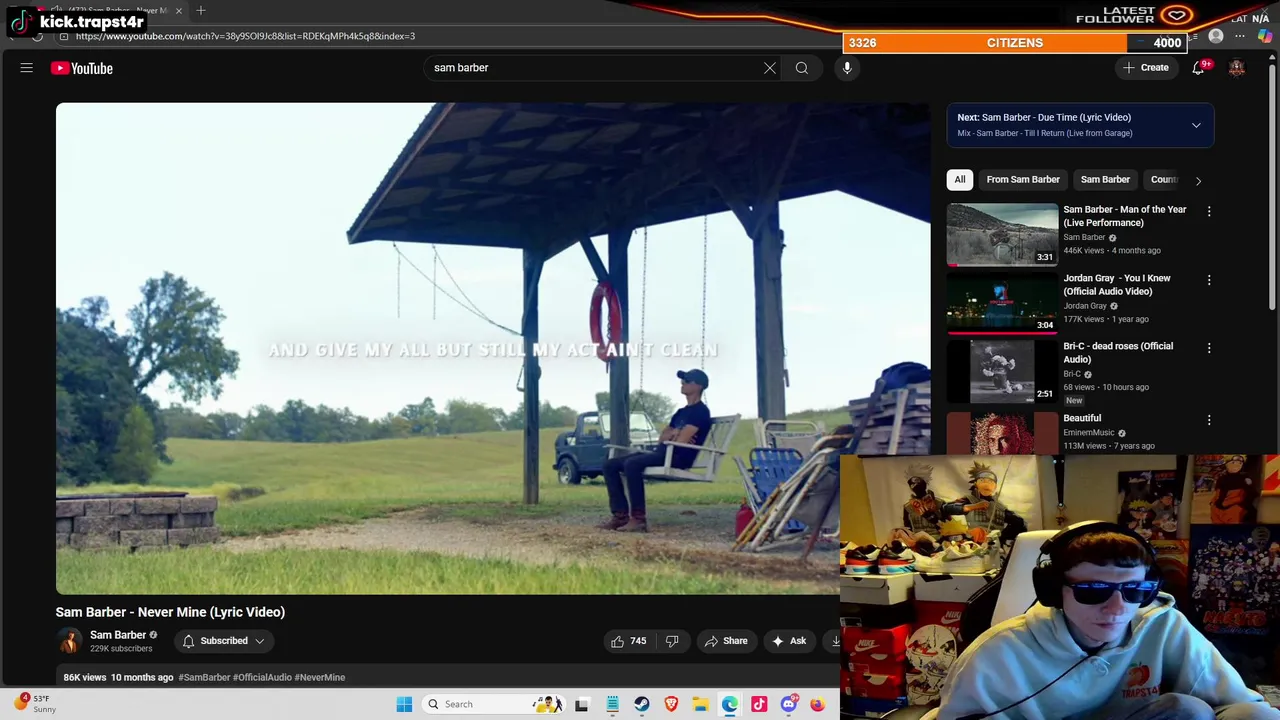This screenshot has height=720, width=1280.
Task: Select the Sam Barber filter chip
Action: tap(1105, 180)
